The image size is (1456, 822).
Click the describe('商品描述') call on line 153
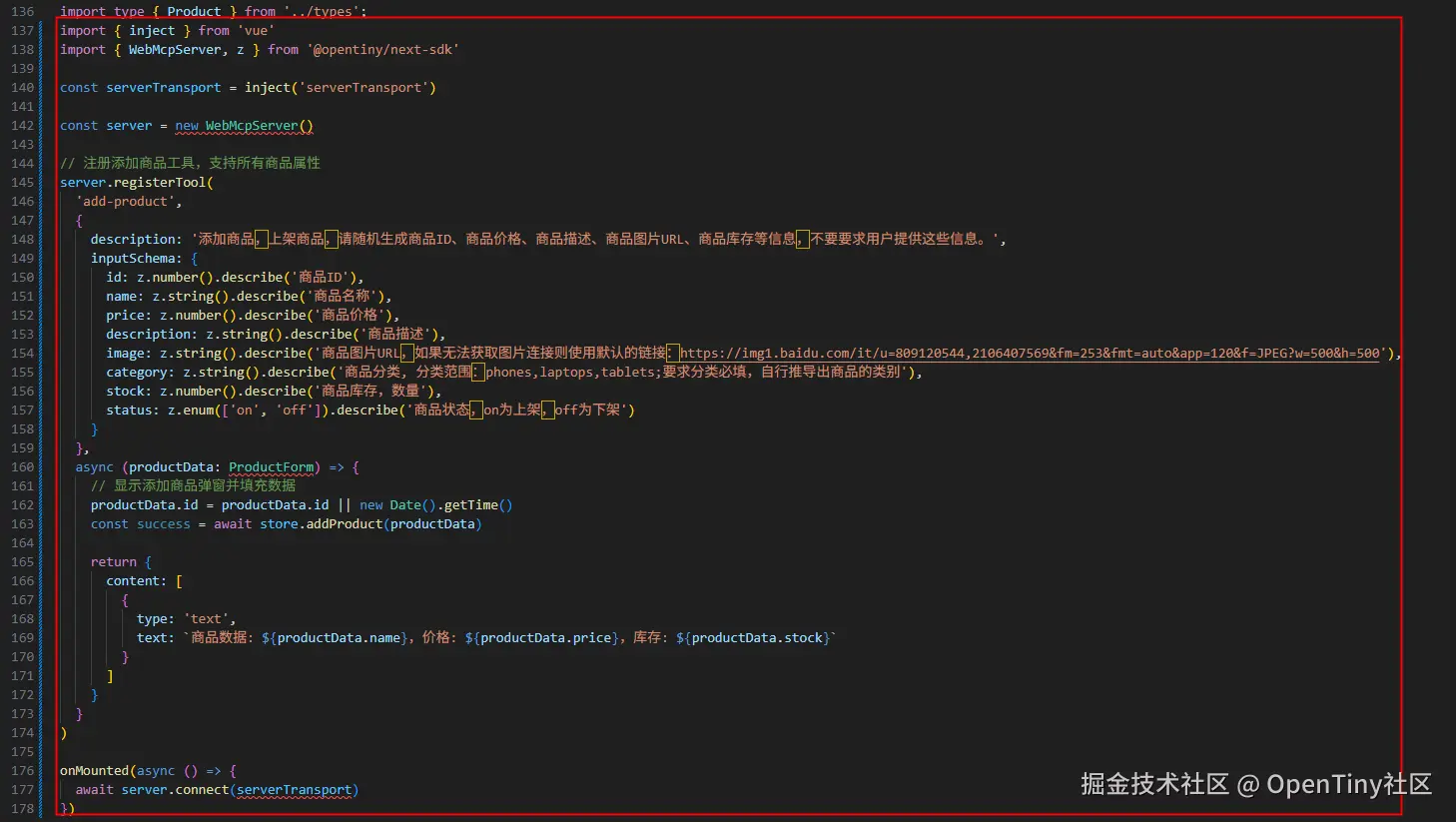(x=364, y=335)
